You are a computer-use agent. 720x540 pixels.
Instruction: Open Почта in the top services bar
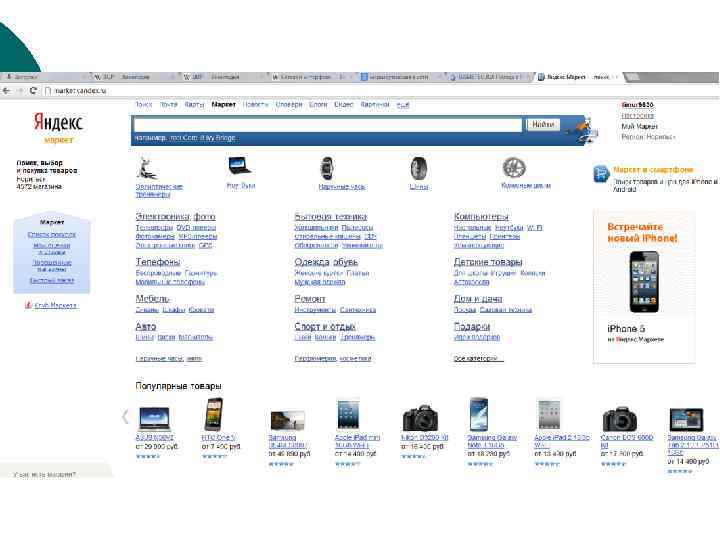tap(169, 105)
